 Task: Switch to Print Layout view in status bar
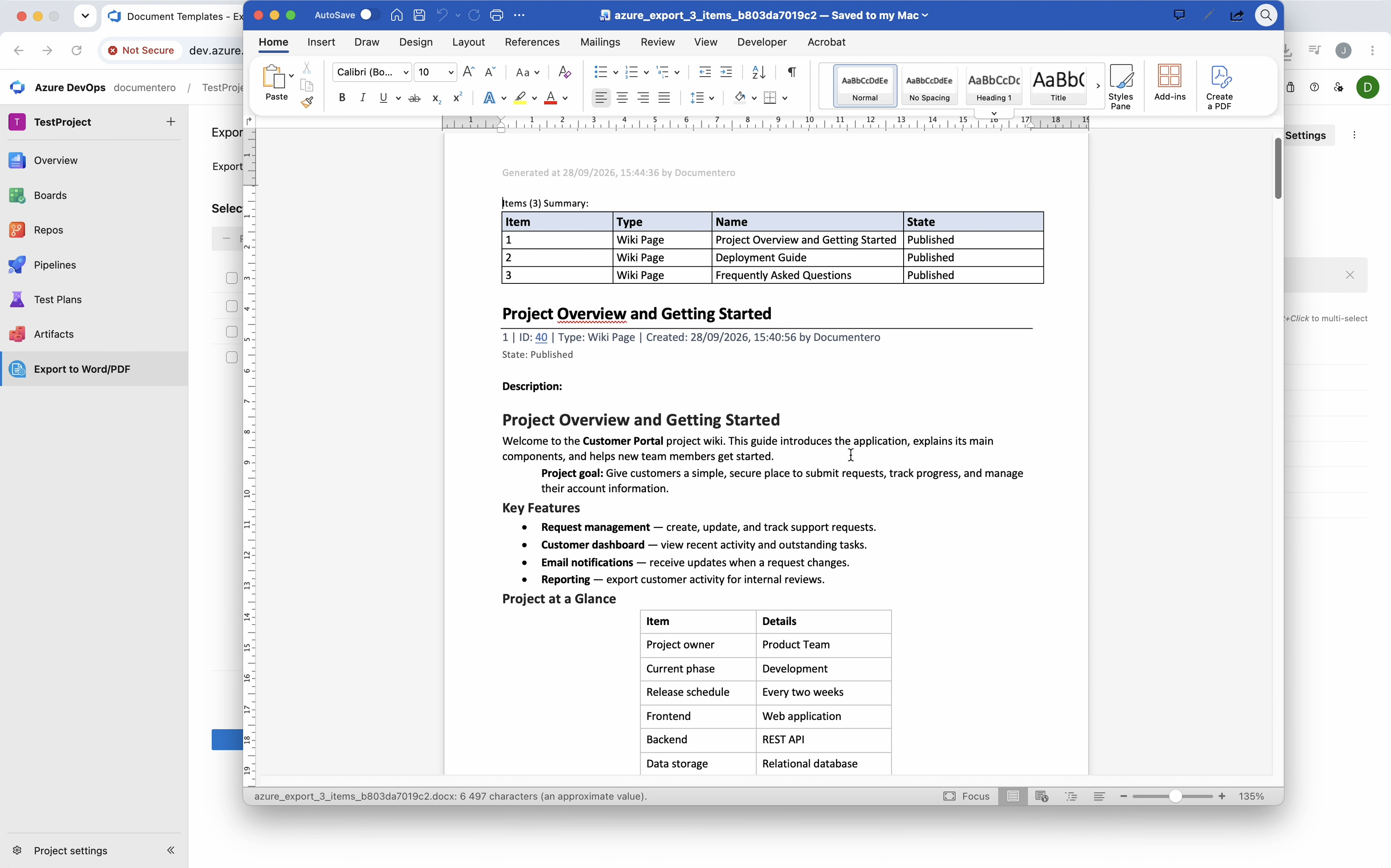[1013, 796]
